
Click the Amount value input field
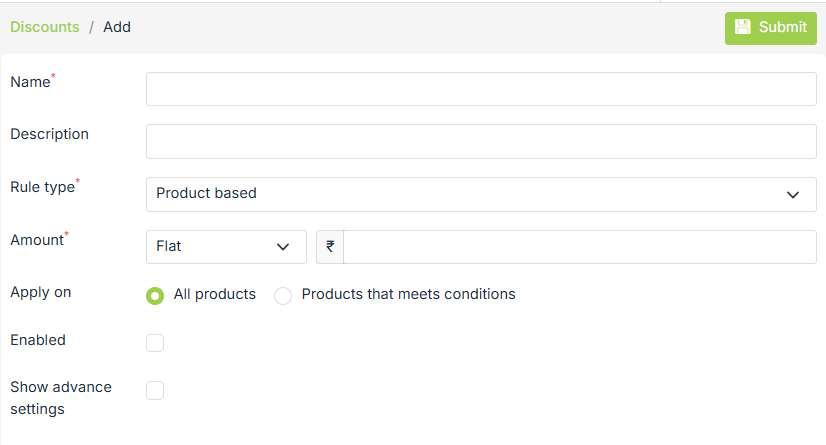click(x=579, y=247)
